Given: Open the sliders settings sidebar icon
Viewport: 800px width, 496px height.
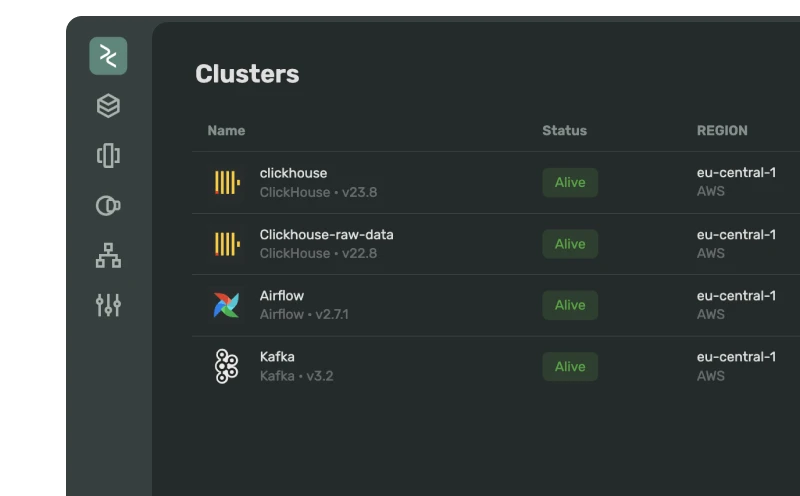Looking at the screenshot, I should (108, 305).
